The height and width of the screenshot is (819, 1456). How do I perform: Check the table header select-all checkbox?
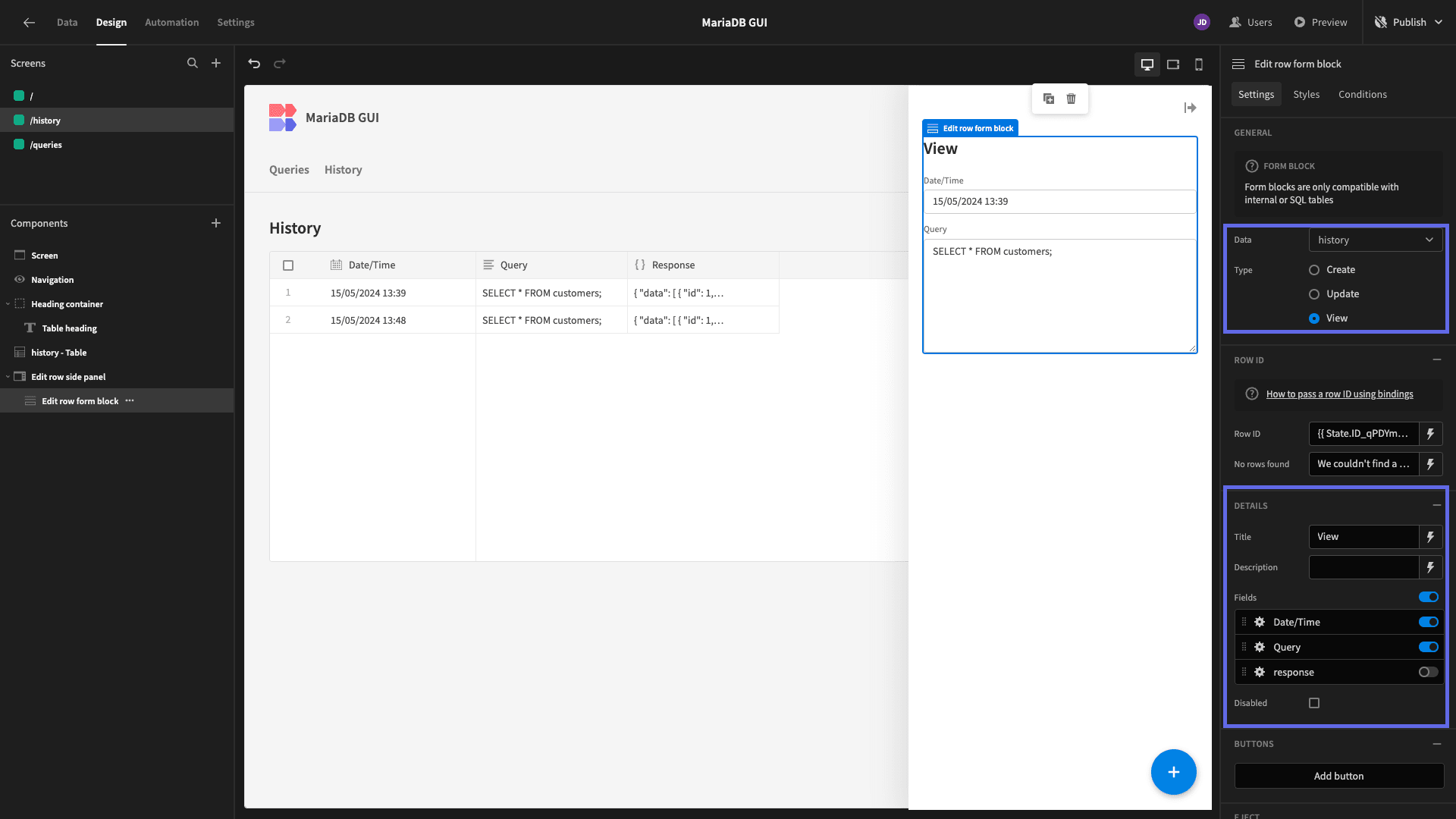(x=288, y=265)
